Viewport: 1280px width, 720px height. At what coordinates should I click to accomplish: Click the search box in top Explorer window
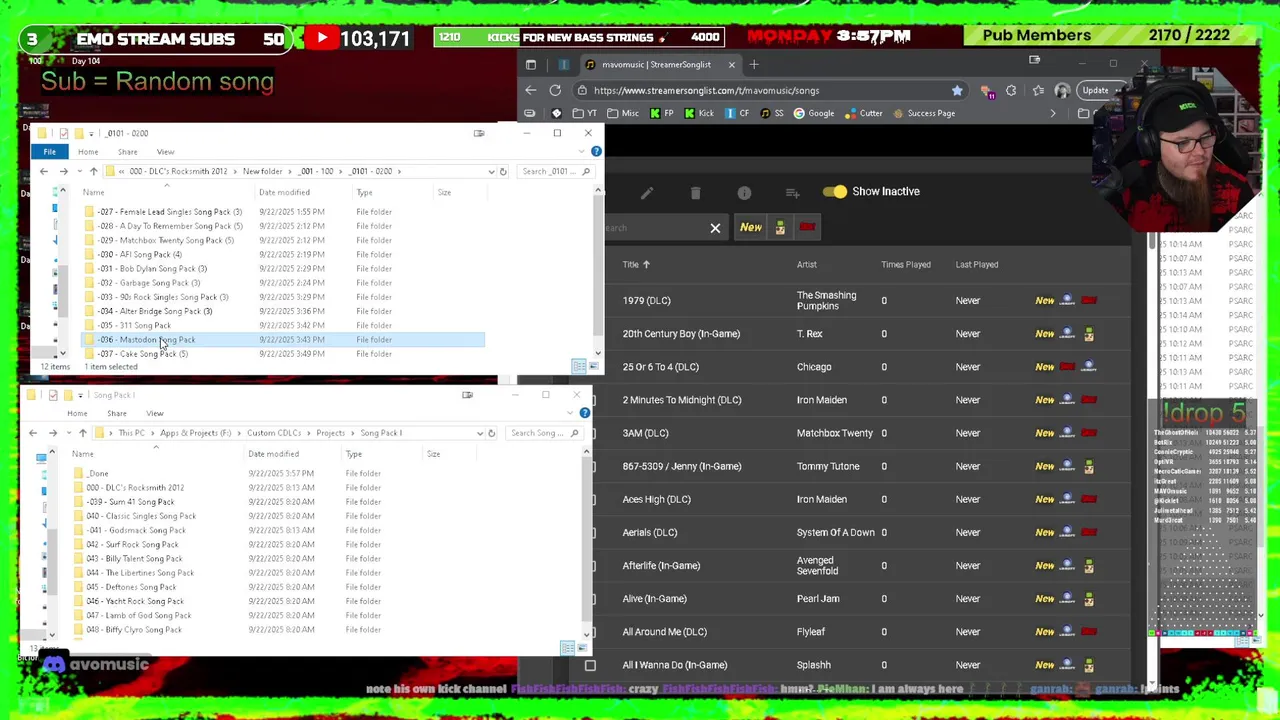click(x=558, y=171)
